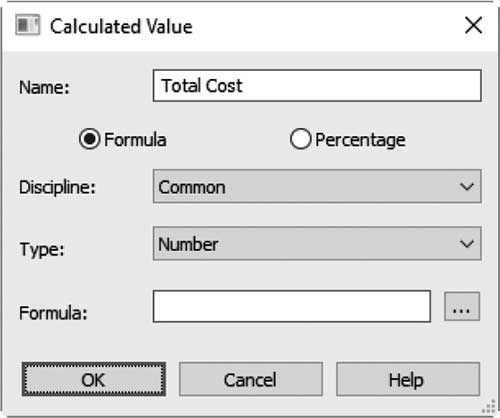This screenshot has height=418, width=500.
Task: Click the Name: label
Action: 44,87
